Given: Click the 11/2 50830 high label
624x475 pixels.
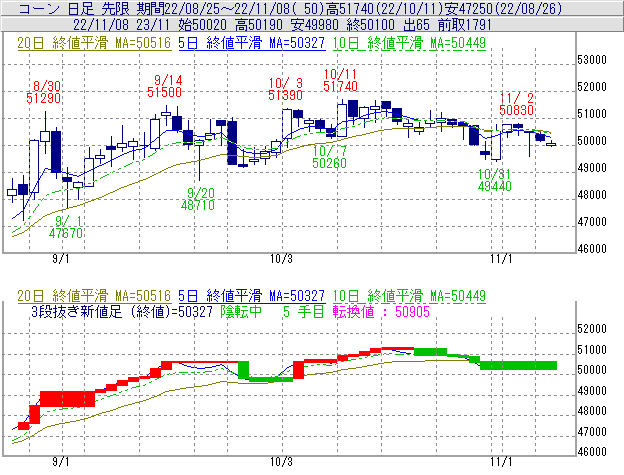Looking at the screenshot, I should [x=517, y=104].
